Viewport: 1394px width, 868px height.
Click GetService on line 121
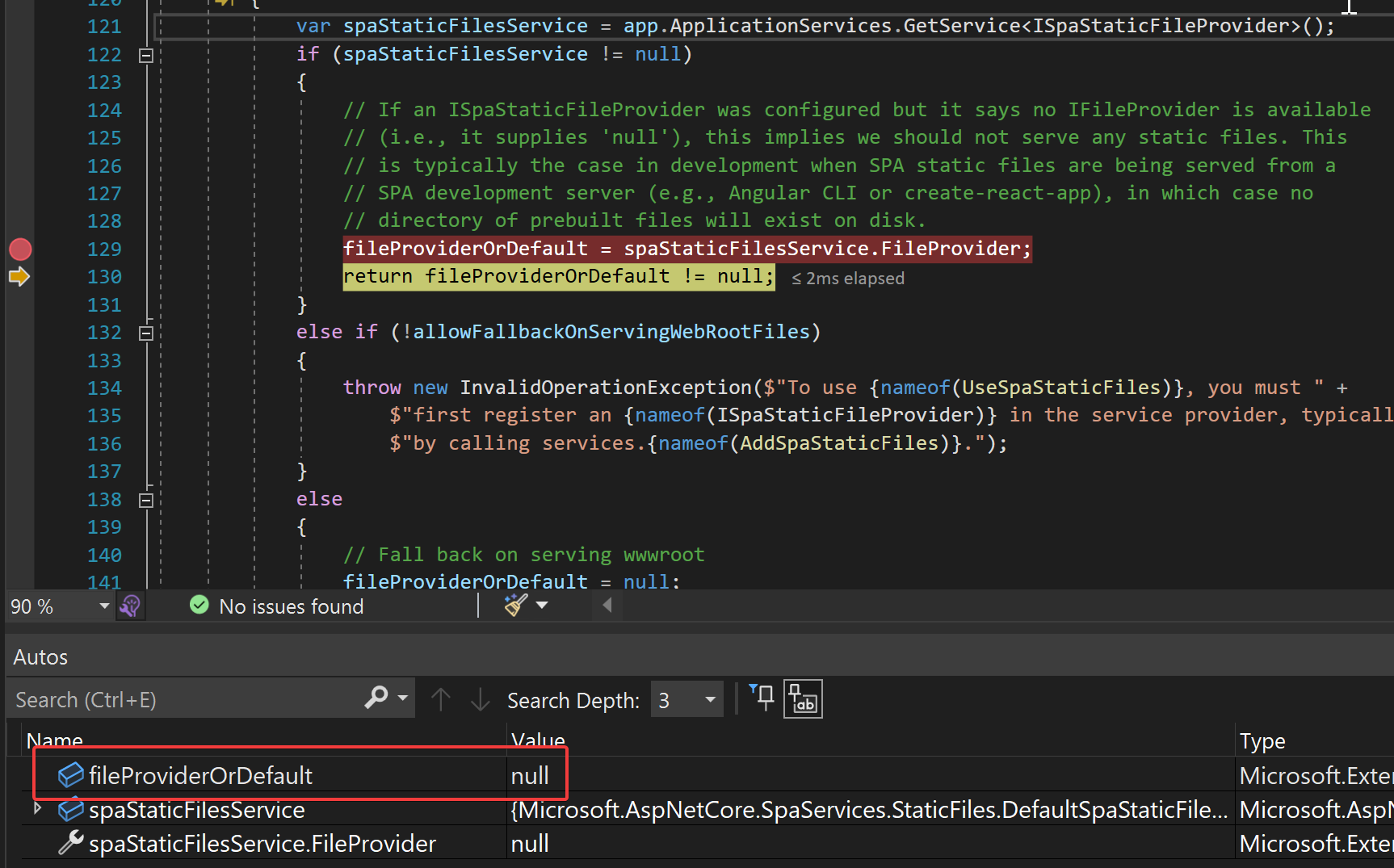(x=961, y=26)
